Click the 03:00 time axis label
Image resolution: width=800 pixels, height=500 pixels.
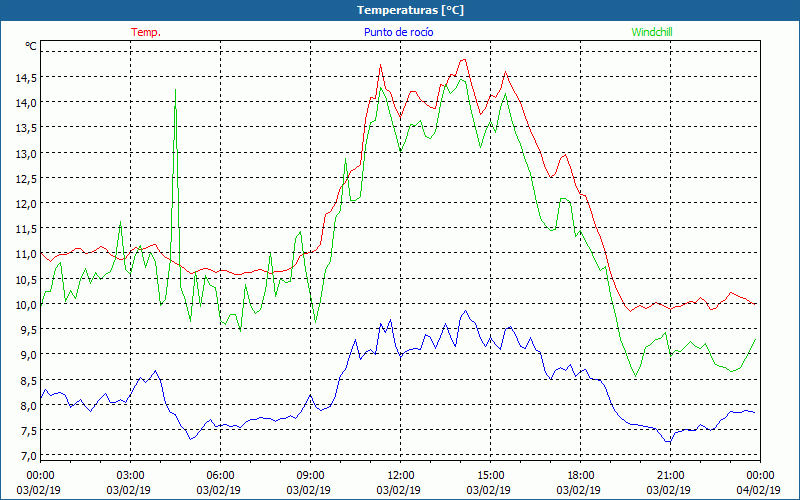[x=131, y=476]
